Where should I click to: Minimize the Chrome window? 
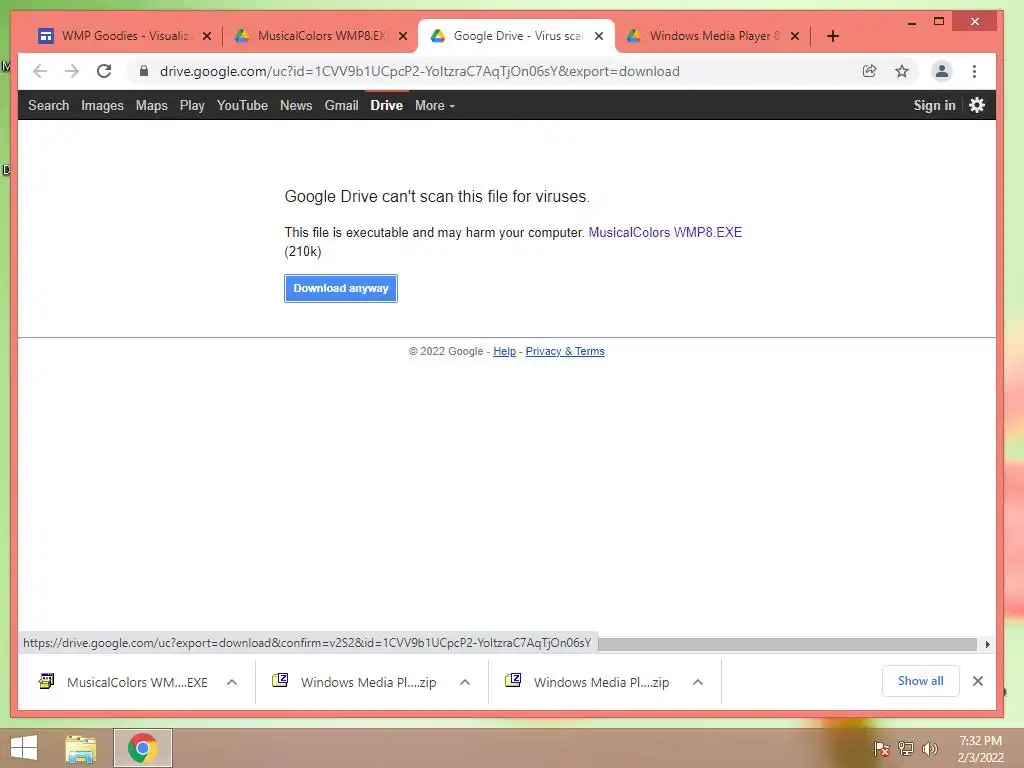pyautogui.click(x=912, y=22)
